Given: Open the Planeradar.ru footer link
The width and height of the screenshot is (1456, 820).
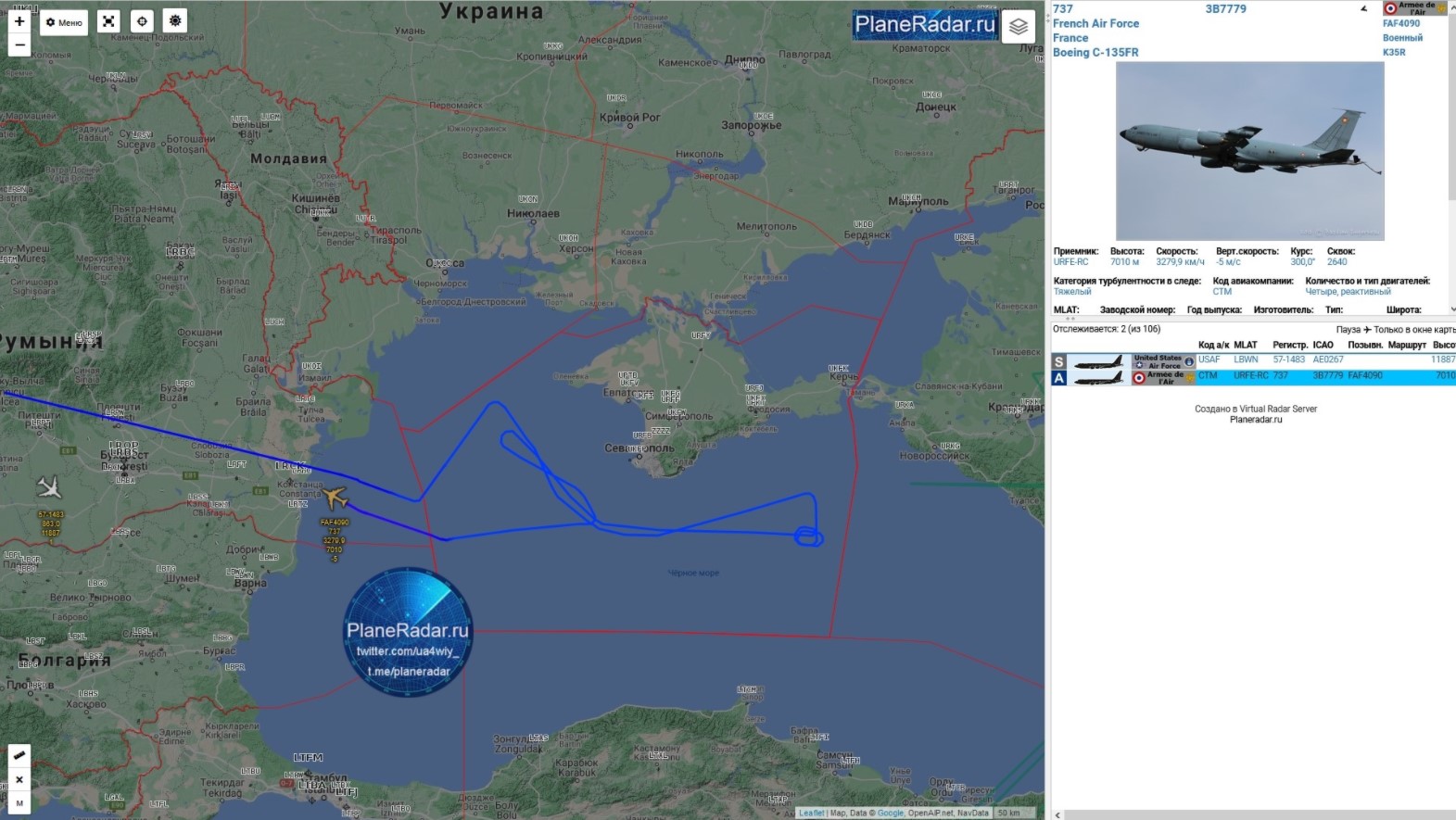Looking at the screenshot, I should pos(1256,420).
